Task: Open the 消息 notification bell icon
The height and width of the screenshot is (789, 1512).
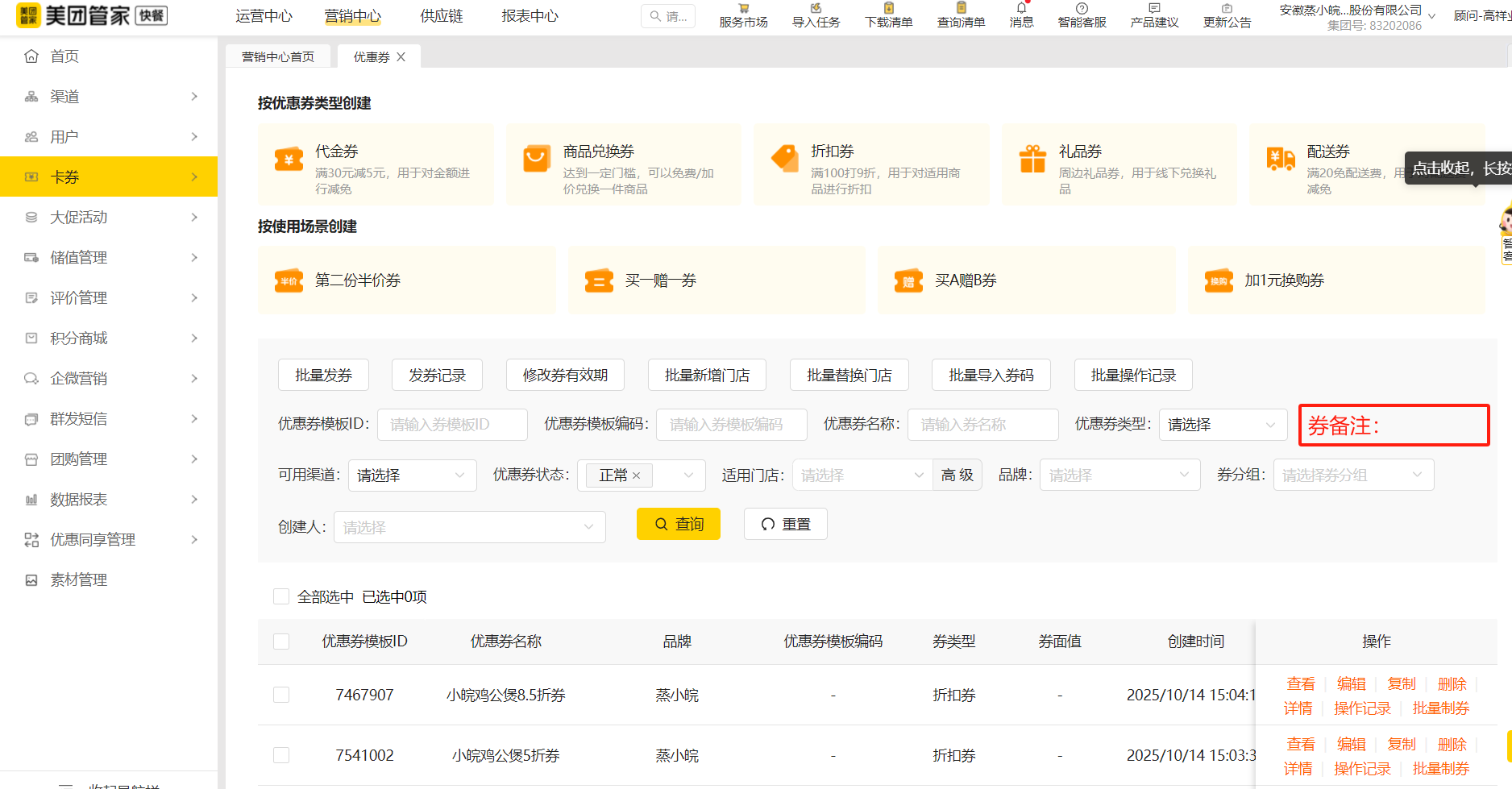Action: coord(1020,16)
